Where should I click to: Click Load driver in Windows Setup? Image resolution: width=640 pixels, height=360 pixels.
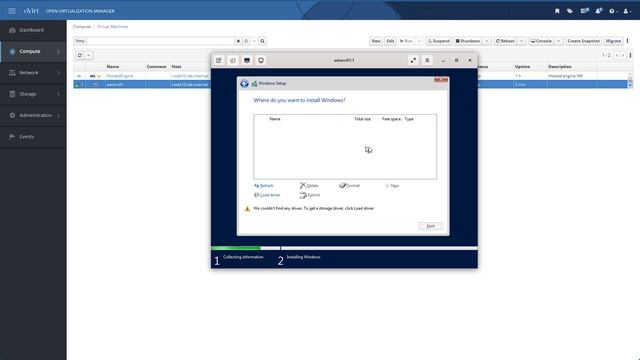pos(267,195)
